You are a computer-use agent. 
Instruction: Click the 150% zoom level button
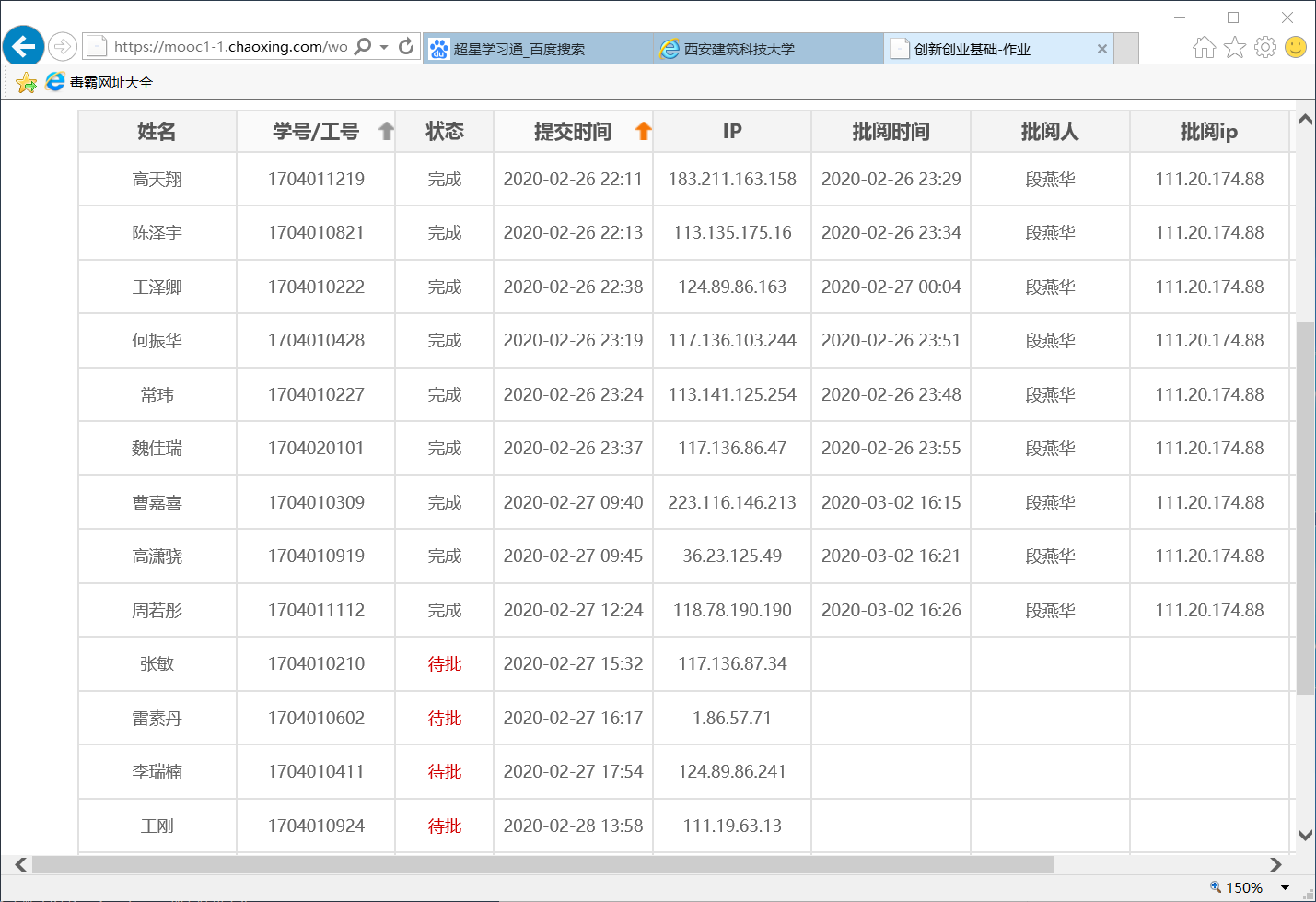(1237, 888)
